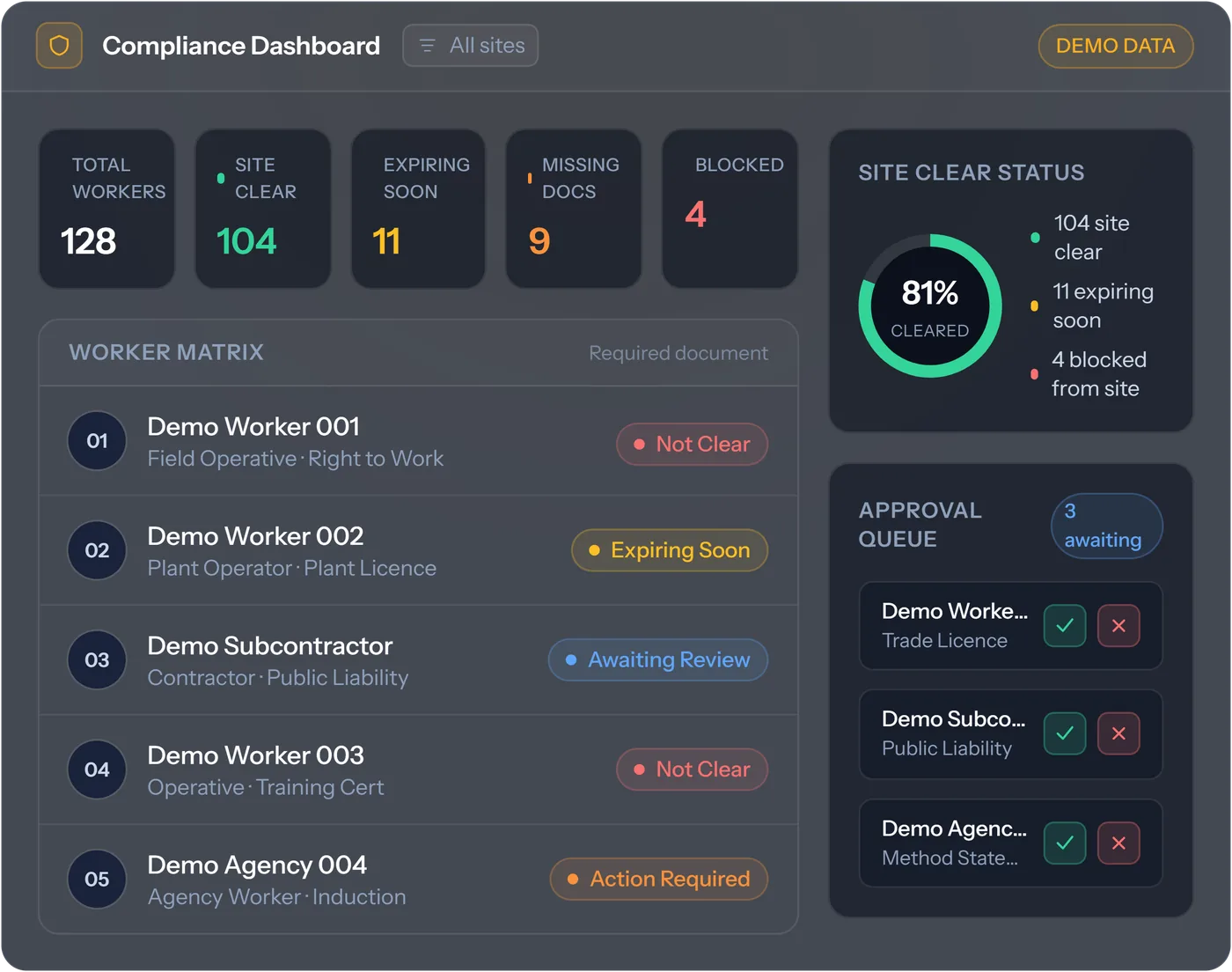Approve Demo Agency Method Statement
Viewport: 1232px width, 972px height.
tap(1065, 843)
